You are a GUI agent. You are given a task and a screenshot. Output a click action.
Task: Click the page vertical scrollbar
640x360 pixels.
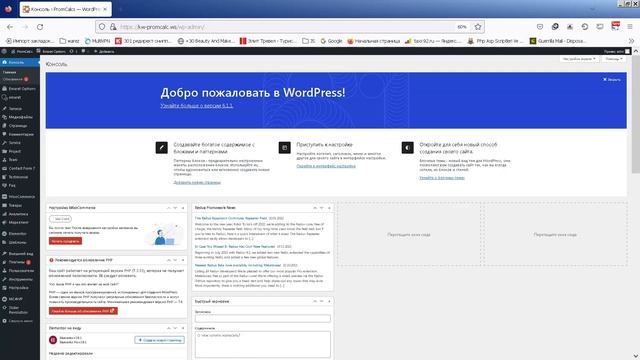pos(636,114)
